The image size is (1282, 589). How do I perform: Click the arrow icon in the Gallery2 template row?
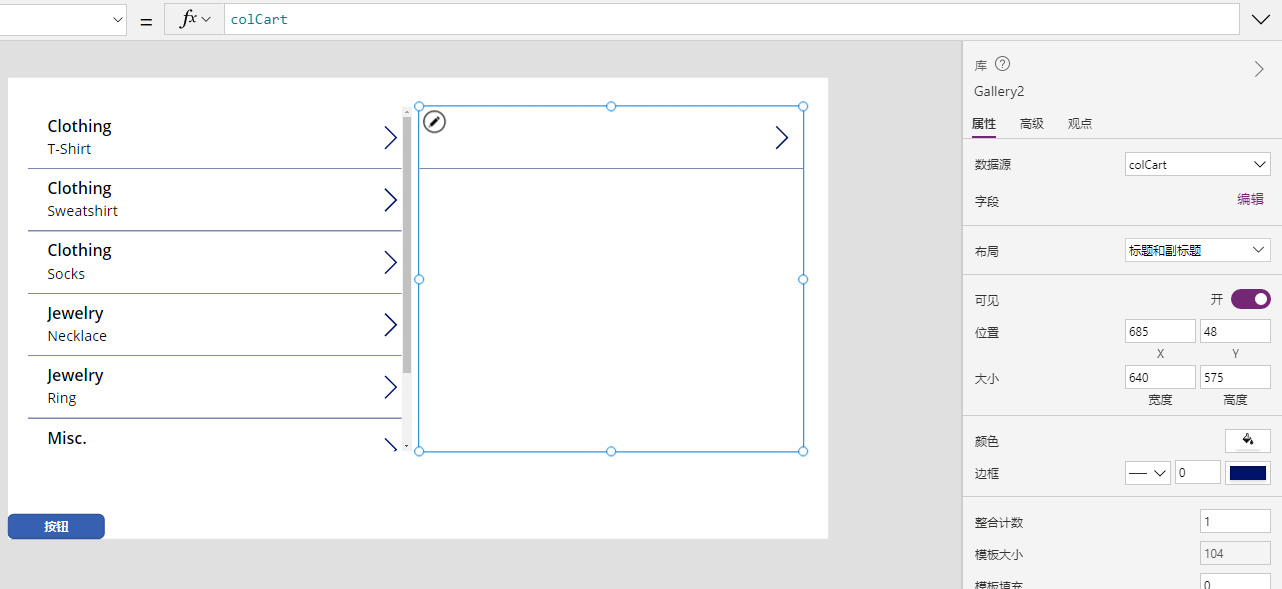[782, 138]
